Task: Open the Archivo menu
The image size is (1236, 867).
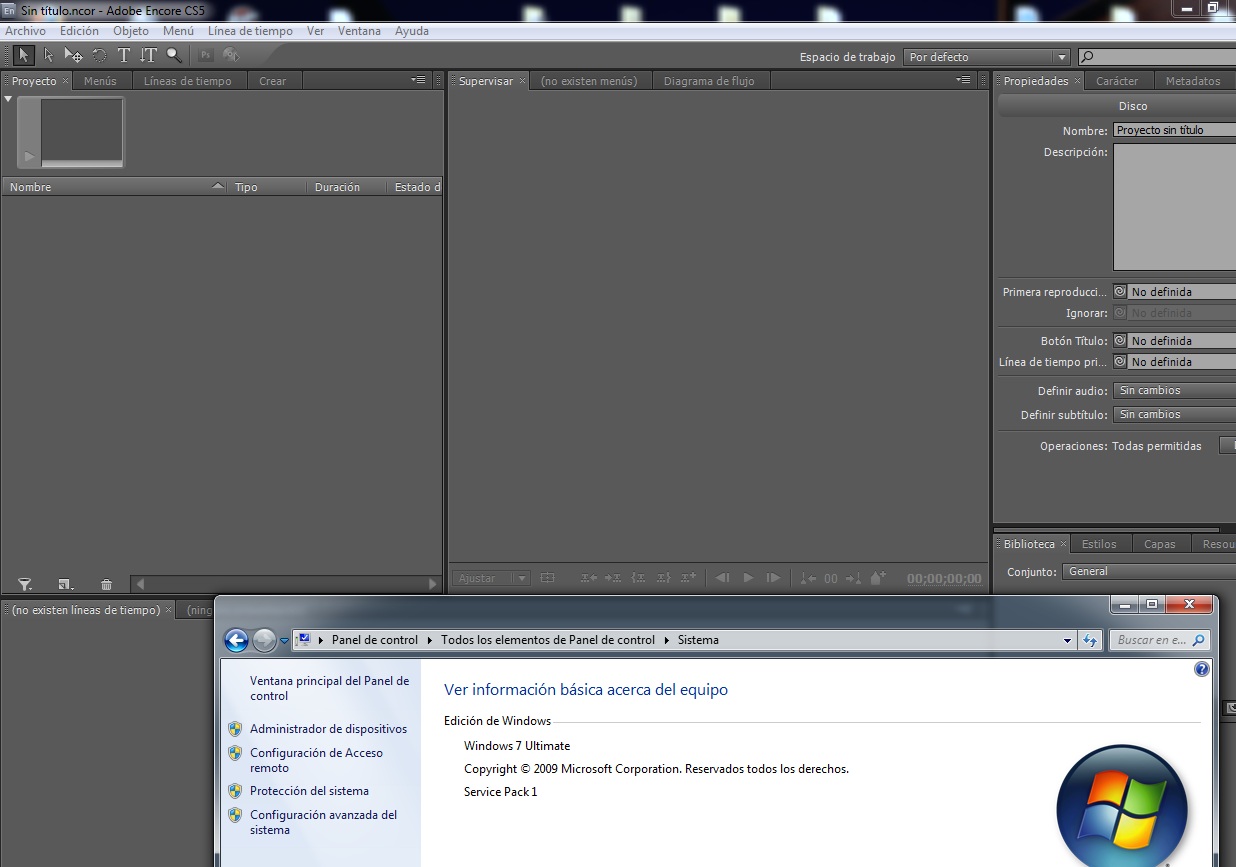Action: 26,31
